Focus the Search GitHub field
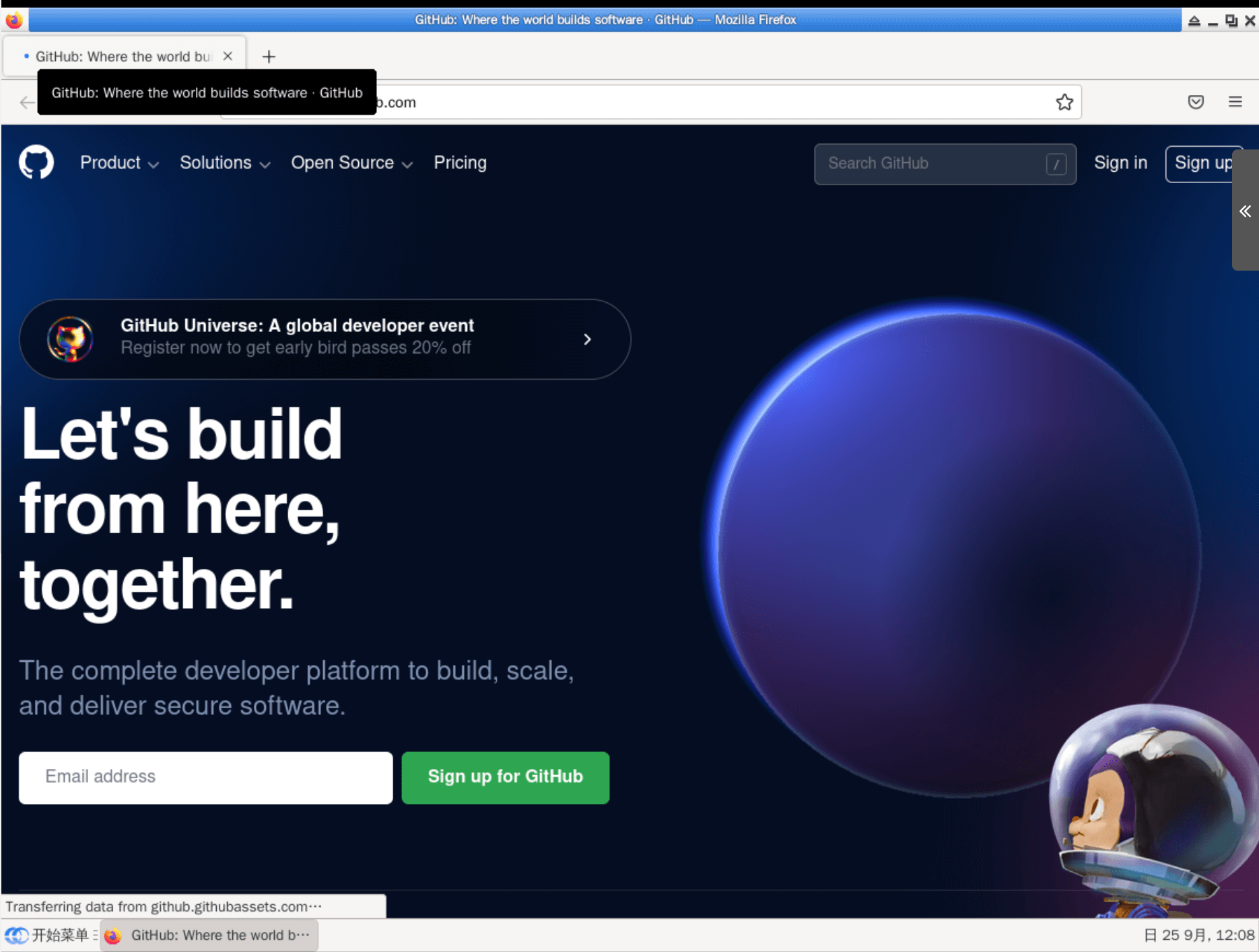This screenshot has height=952, width=1259. (945, 164)
